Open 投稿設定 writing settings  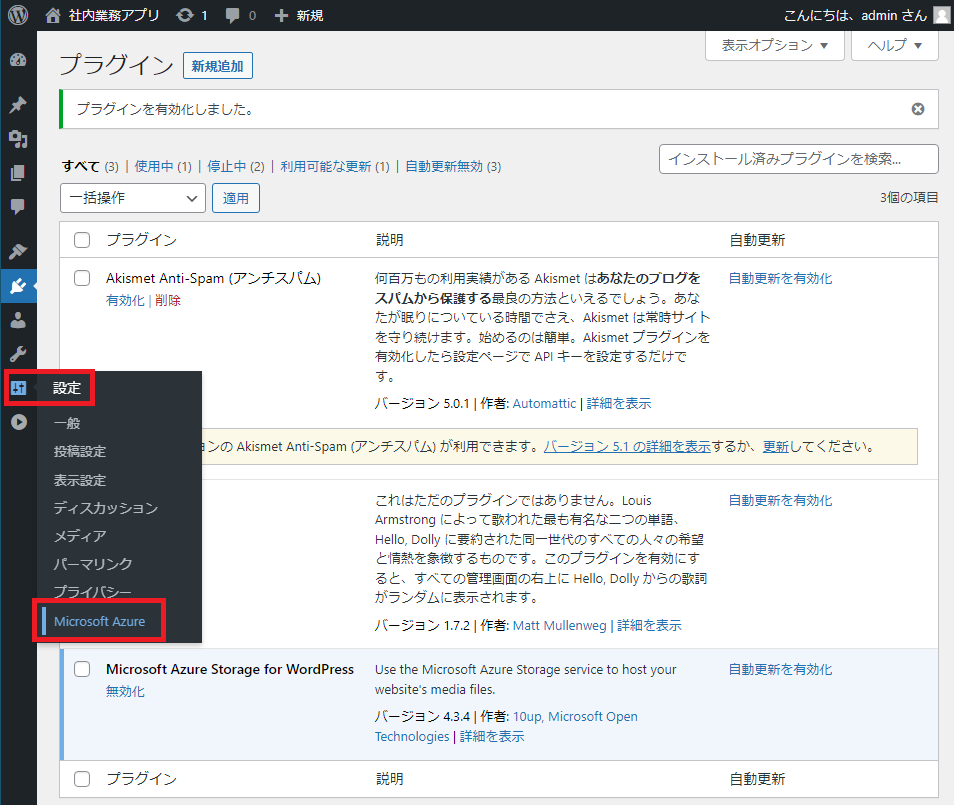[80, 451]
